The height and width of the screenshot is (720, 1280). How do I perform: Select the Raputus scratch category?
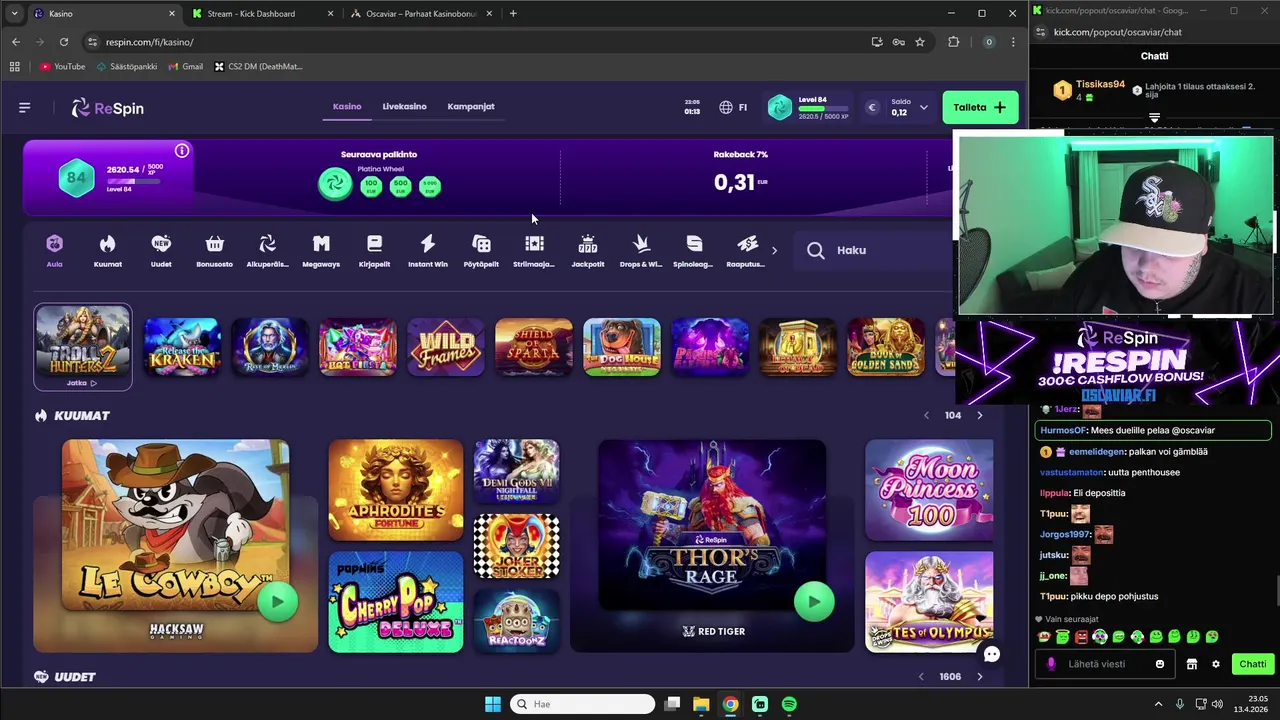(746, 251)
